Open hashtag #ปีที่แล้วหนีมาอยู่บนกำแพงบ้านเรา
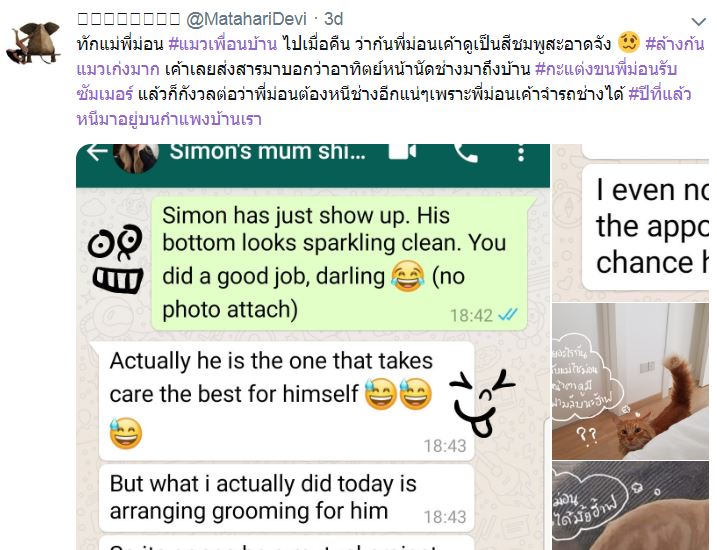The width and height of the screenshot is (717, 550). tap(384, 107)
